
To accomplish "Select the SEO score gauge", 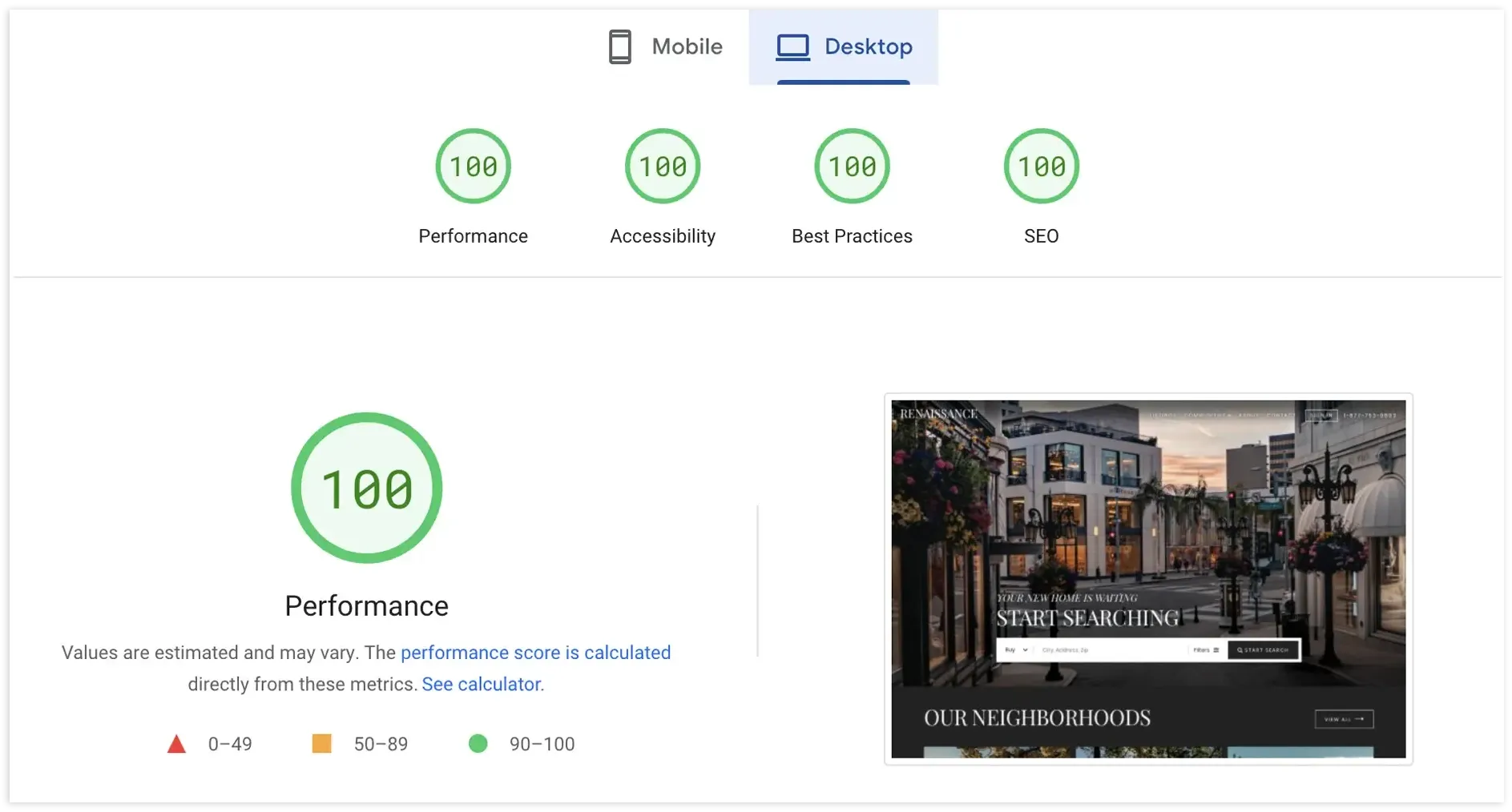I will point(1041,167).
